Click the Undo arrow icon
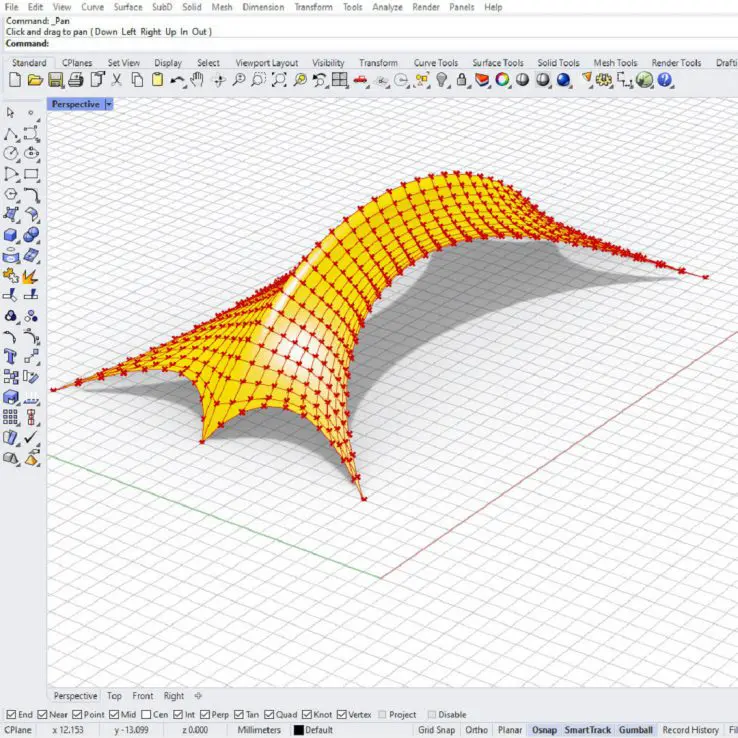Viewport: 738px width, 738px height. [x=178, y=80]
